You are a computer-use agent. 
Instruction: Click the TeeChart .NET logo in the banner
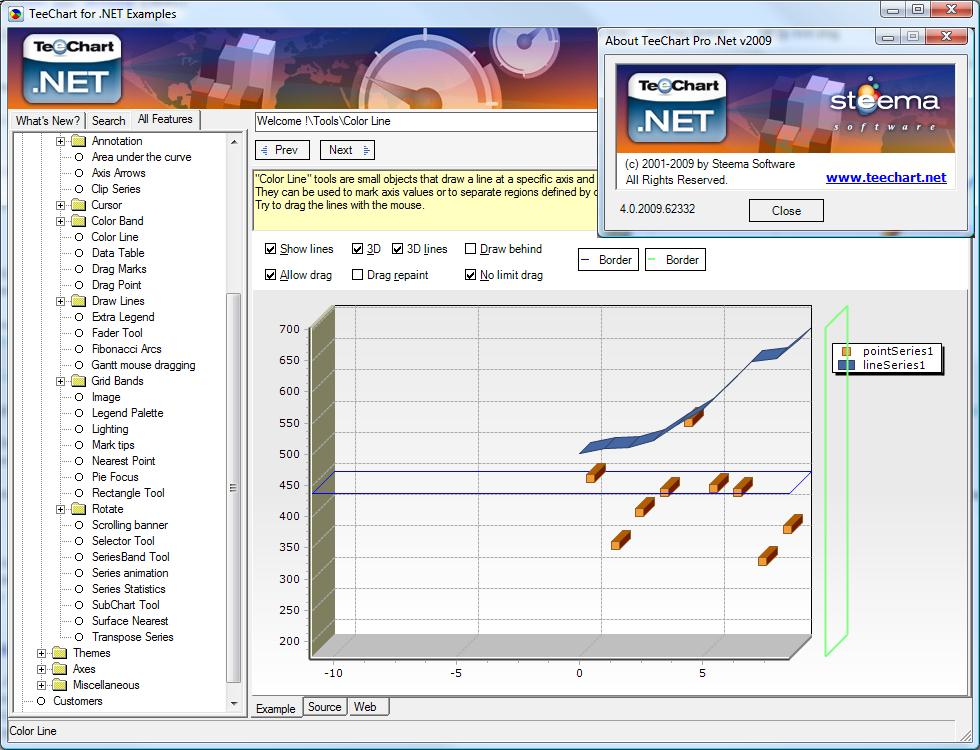pyautogui.click(x=72, y=68)
